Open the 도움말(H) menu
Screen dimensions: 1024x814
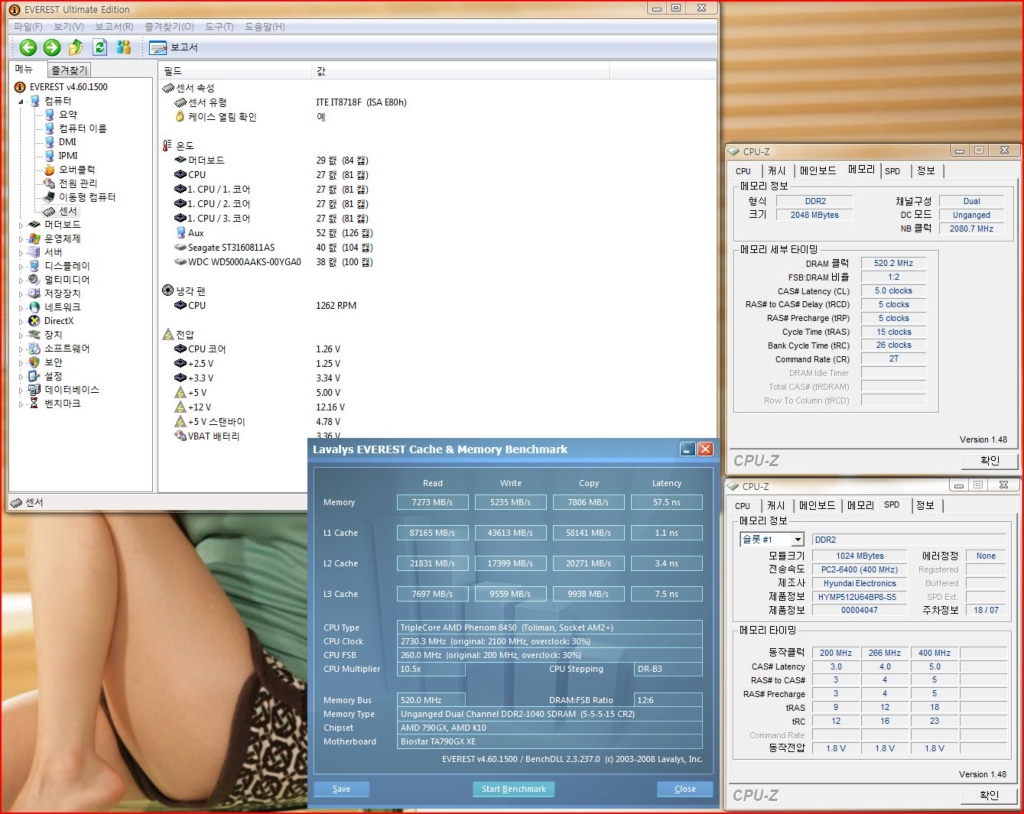tap(264, 27)
